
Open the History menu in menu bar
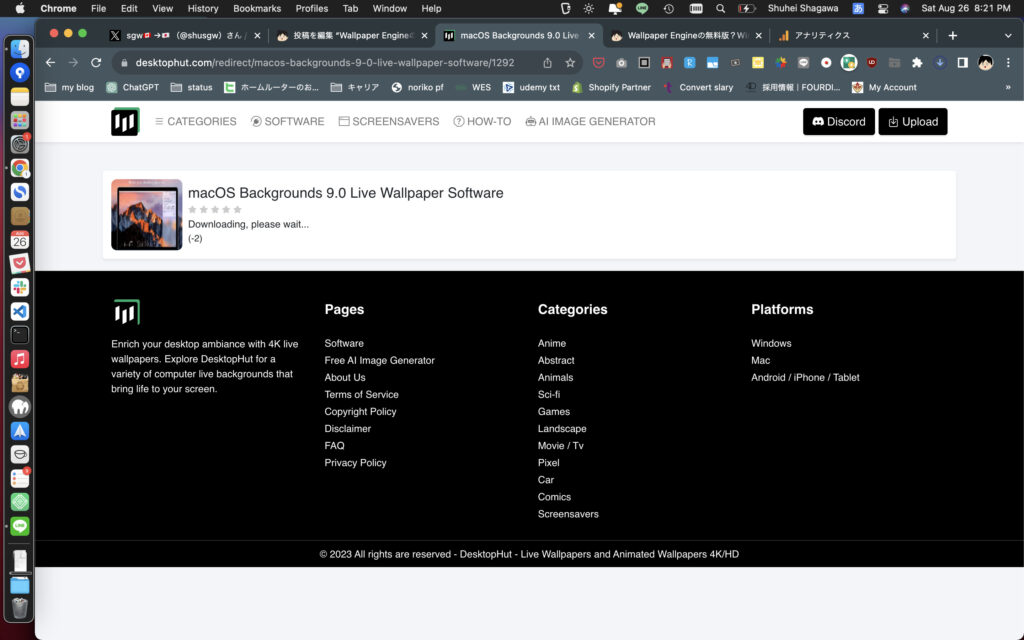click(202, 8)
